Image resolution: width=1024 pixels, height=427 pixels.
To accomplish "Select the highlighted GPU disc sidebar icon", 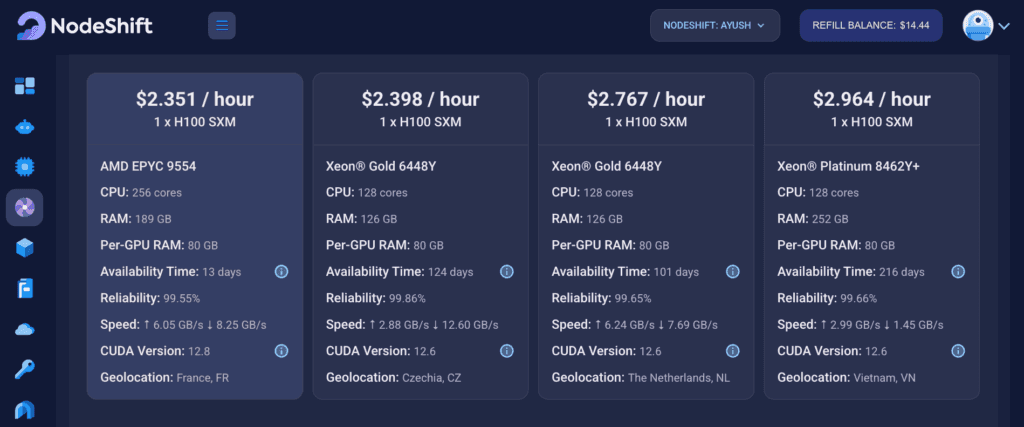I will click(25, 208).
